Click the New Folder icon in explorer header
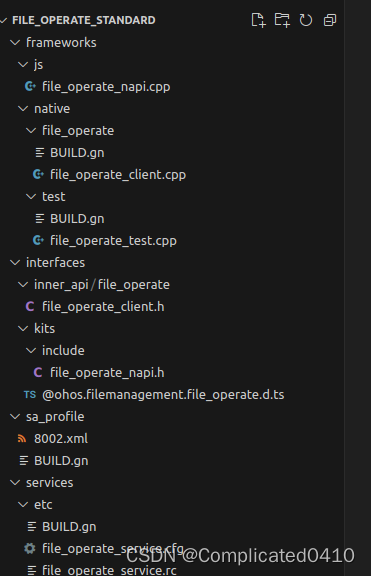The height and width of the screenshot is (576, 371). pyautogui.click(x=282, y=20)
